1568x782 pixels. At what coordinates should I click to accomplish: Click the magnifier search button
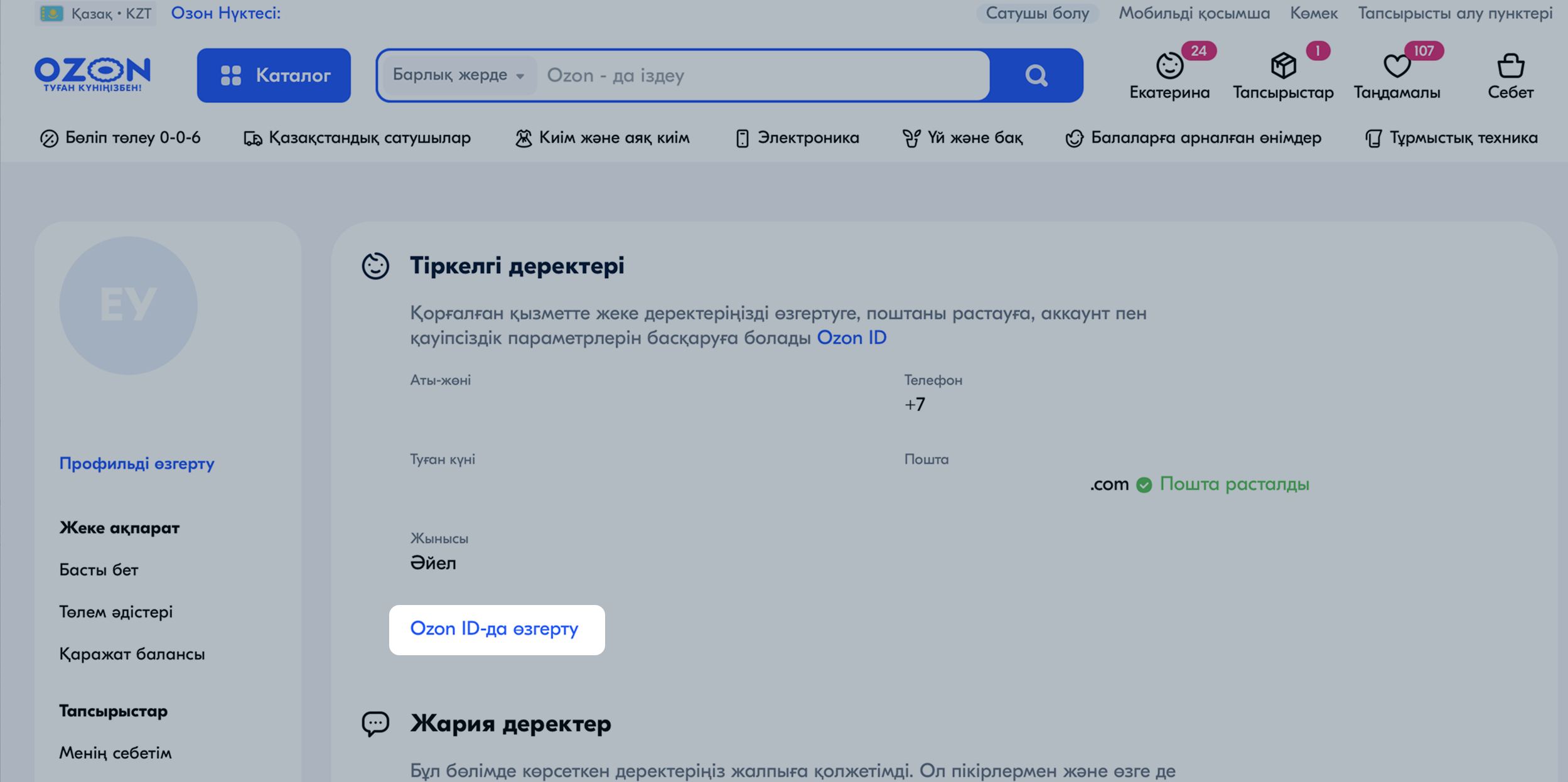tap(1036, 75)
